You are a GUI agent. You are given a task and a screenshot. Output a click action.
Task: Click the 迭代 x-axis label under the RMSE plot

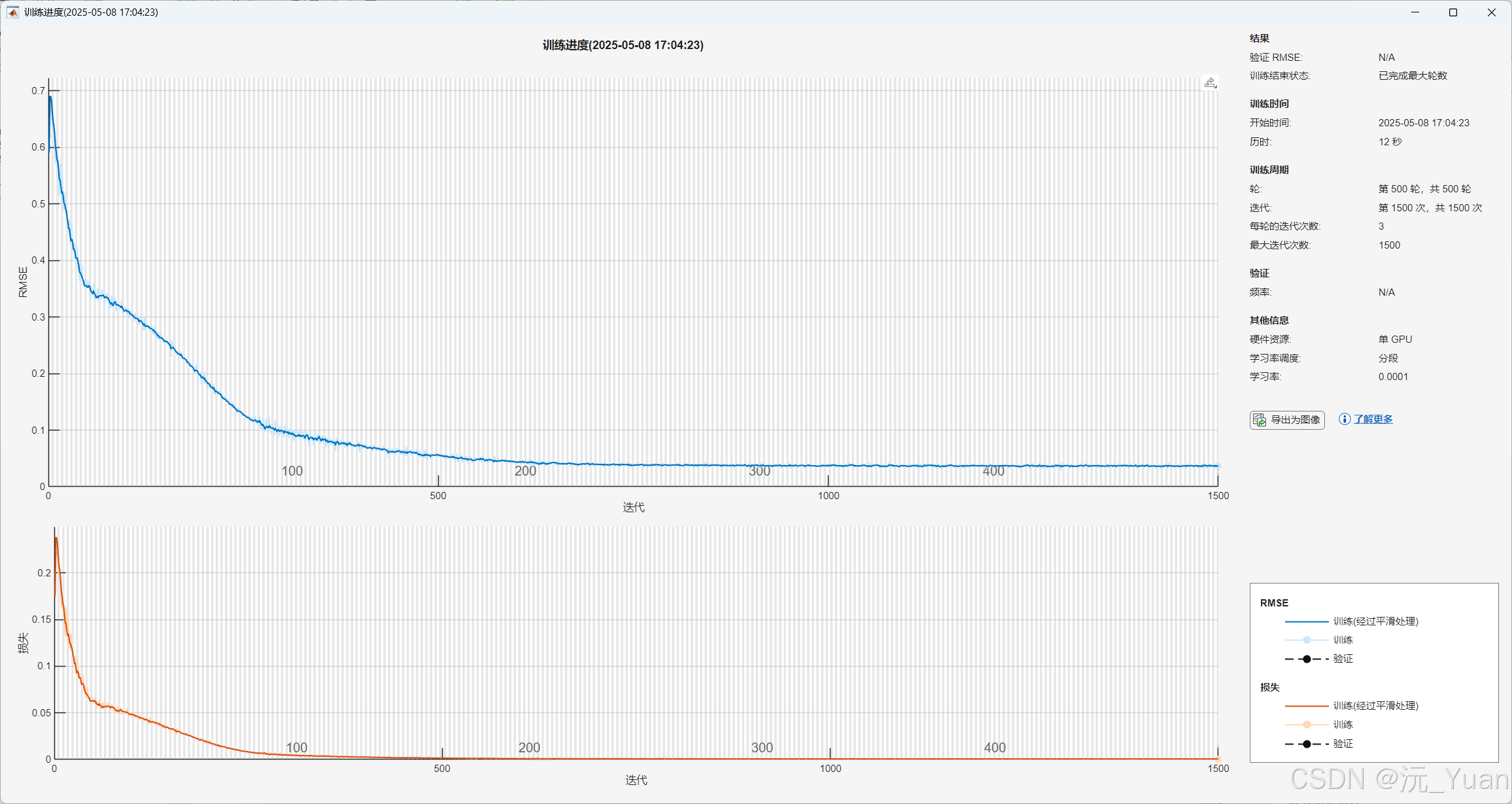(634, 508)
